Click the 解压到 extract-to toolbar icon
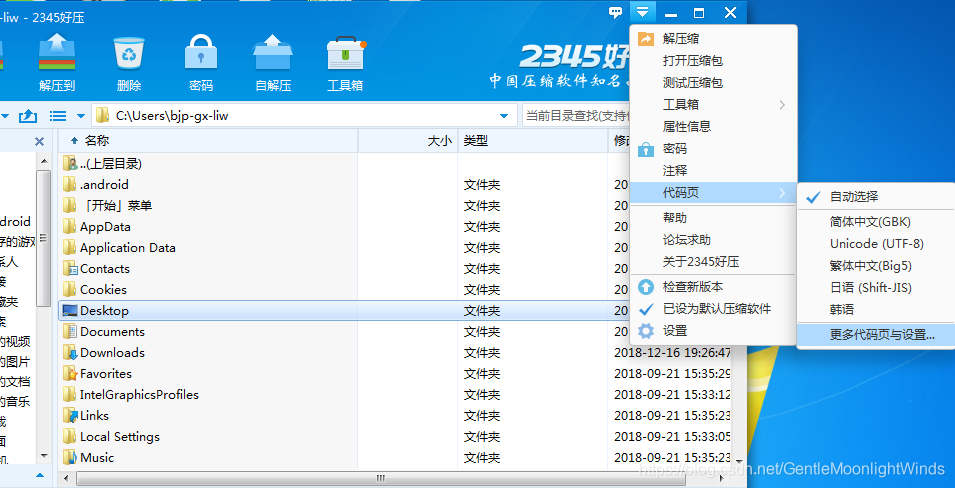The height and width of the screenshot is (488, 955). click(x=57, y=62)
